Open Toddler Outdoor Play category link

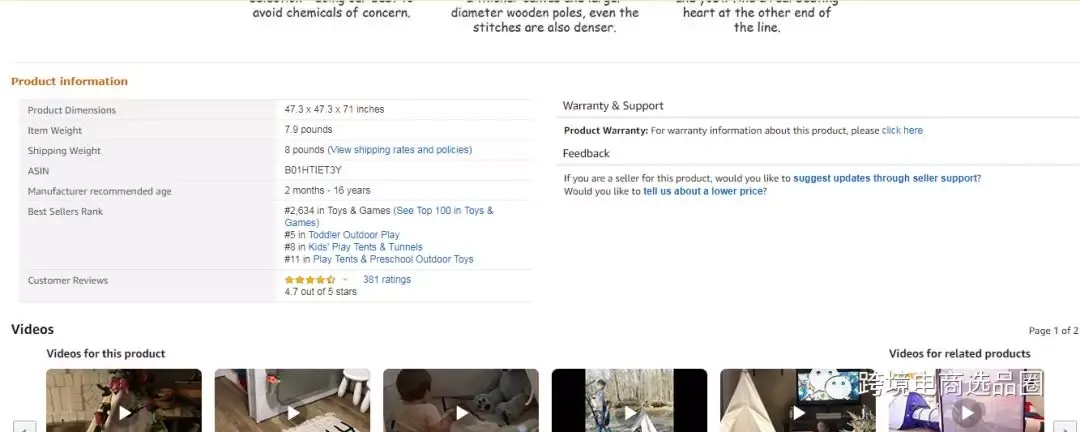pos(354,235)
